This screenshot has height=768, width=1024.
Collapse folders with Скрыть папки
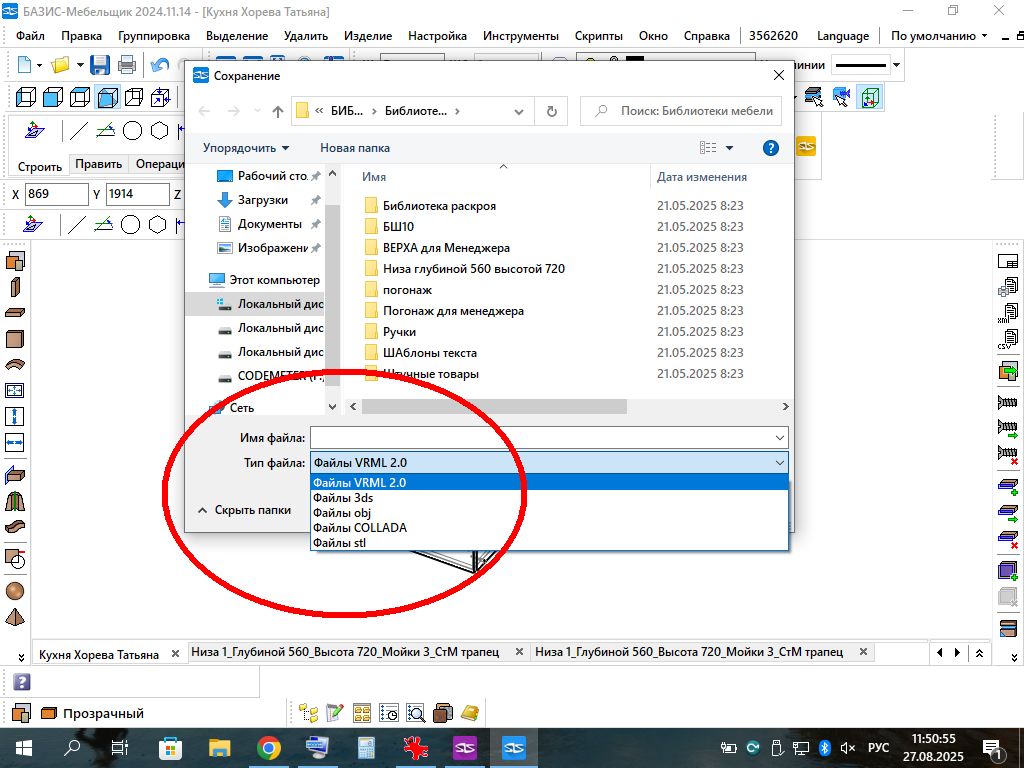(x=245, y=510)
